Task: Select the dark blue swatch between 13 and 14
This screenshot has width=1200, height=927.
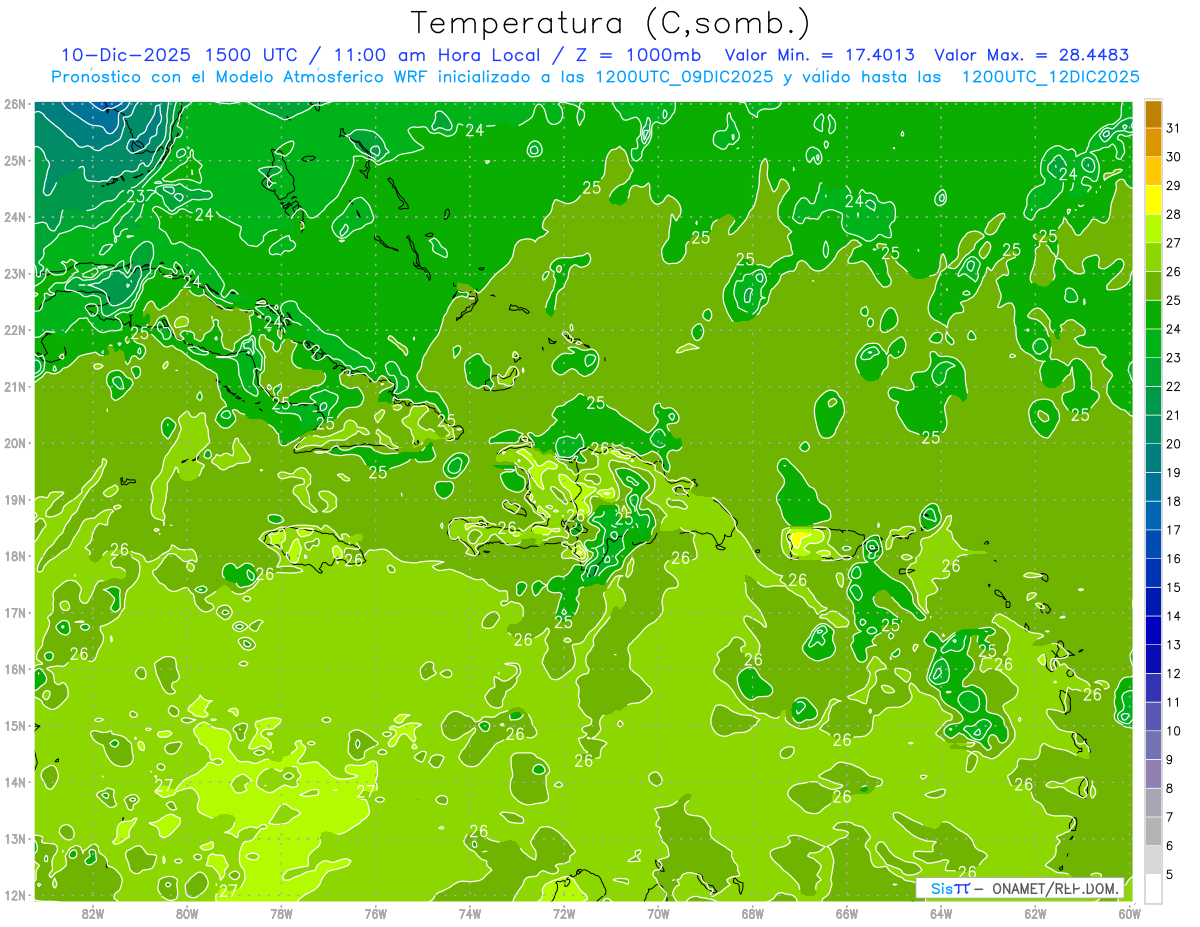Action: tap(1153, 630)
